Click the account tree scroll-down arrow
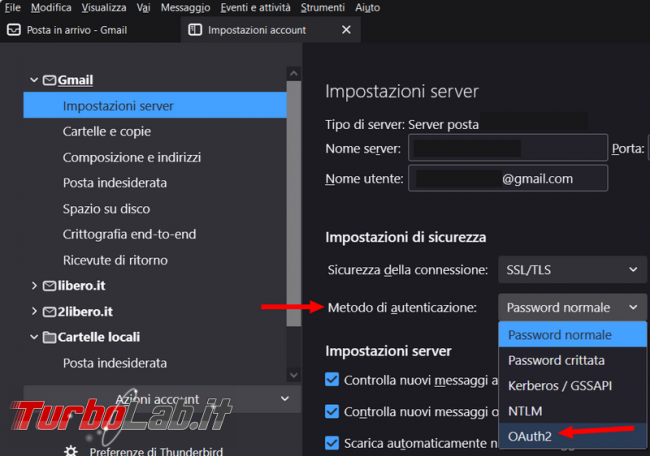This screenshot has height=456, width=650. point(293,375)
